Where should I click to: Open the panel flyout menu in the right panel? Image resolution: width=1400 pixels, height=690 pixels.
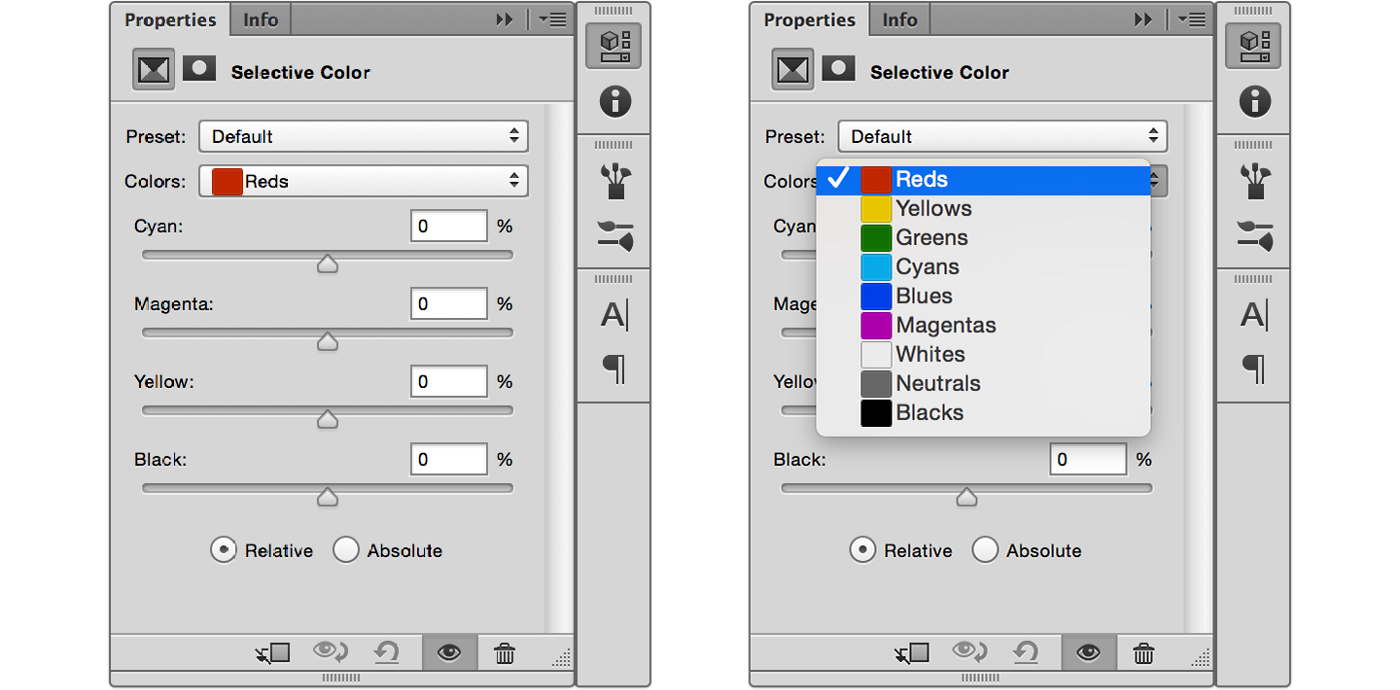click(x=1191, y=19)
